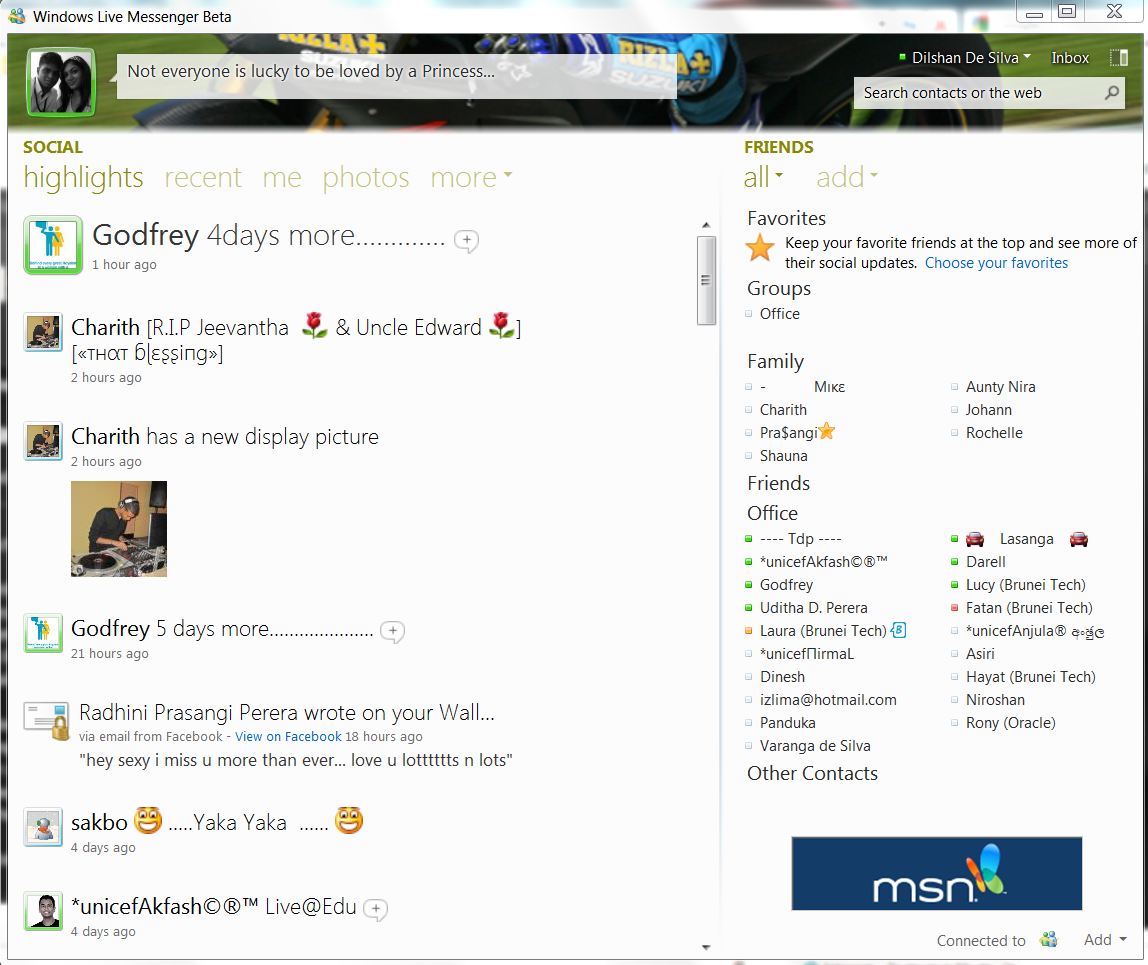Click 'Choose your favorites' link
Viewport: 1148px width, 965px height.
pos(996,263)
